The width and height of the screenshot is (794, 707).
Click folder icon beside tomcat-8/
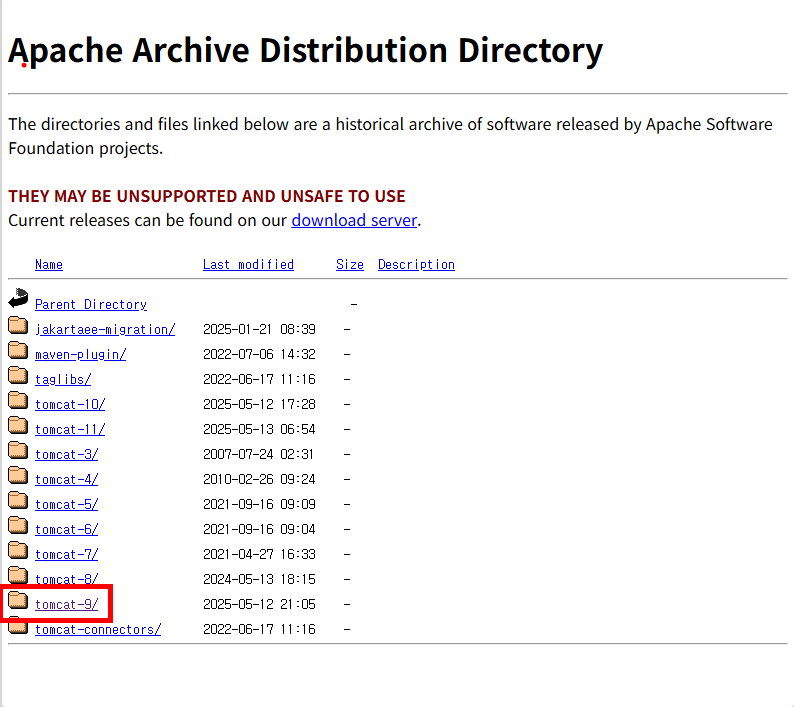[18, 575]
